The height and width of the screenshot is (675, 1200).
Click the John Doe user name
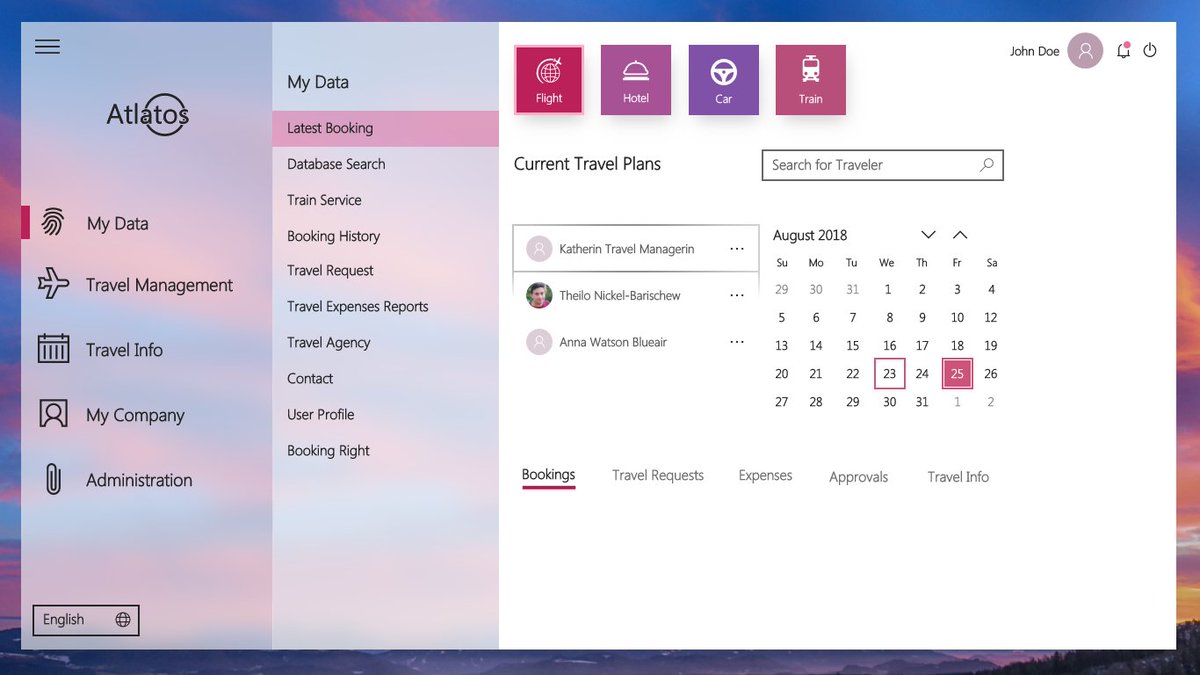[1034, 51]
